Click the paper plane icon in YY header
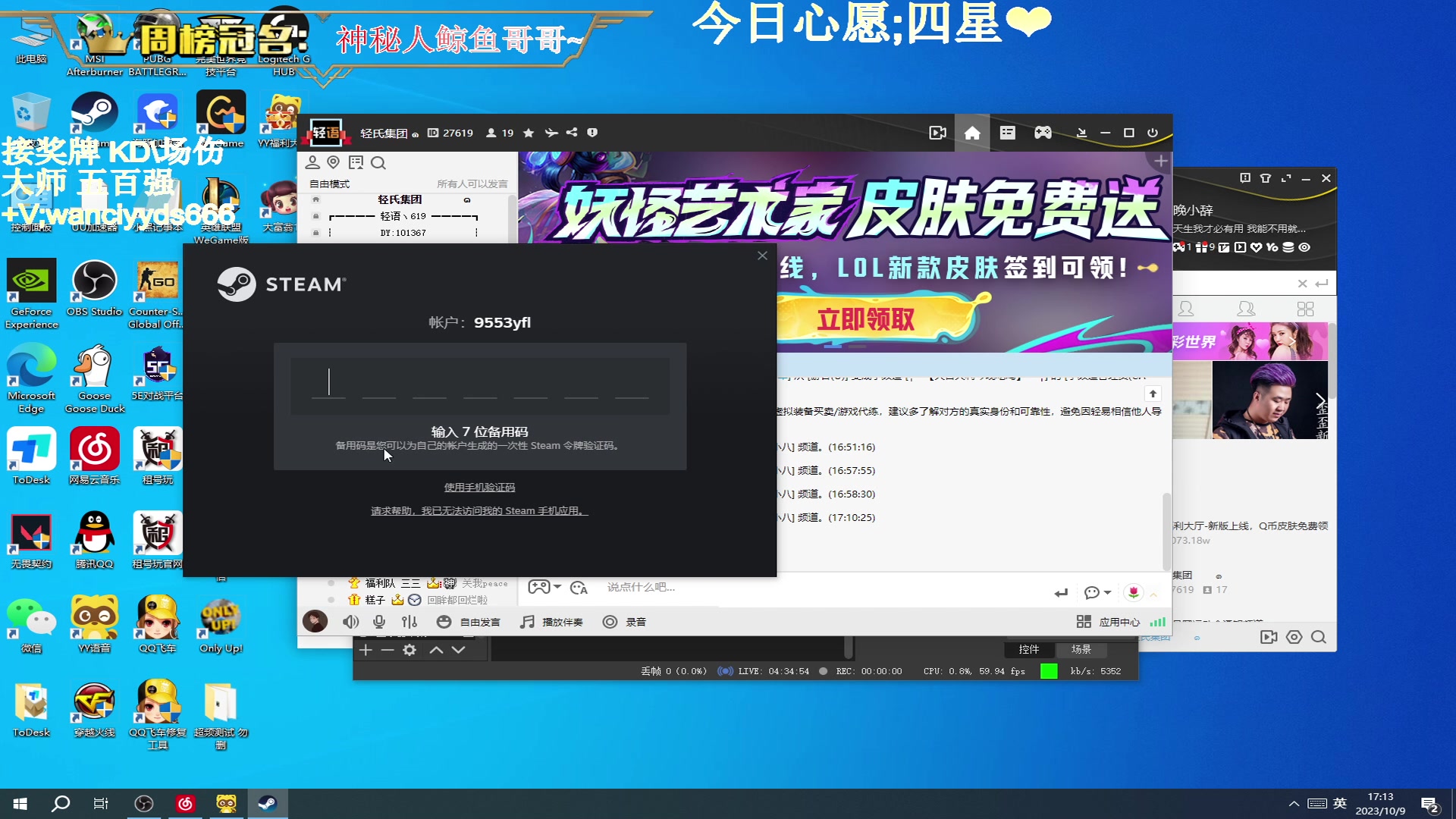The height and width of the screenshot is (819, 1456). [551, 133]
